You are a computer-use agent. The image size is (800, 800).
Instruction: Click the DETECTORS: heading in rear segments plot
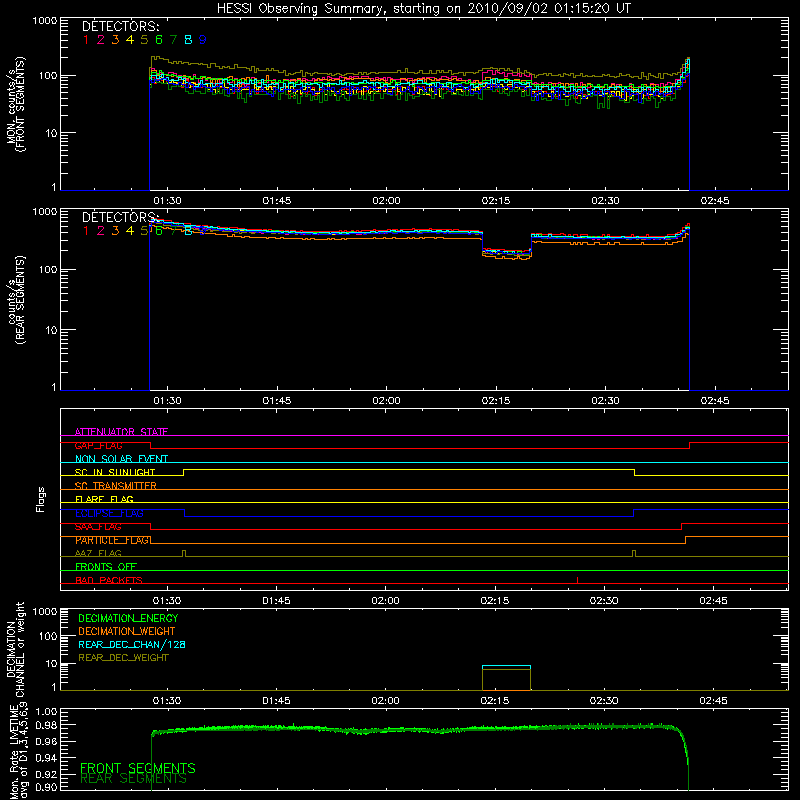pos(121,217)
